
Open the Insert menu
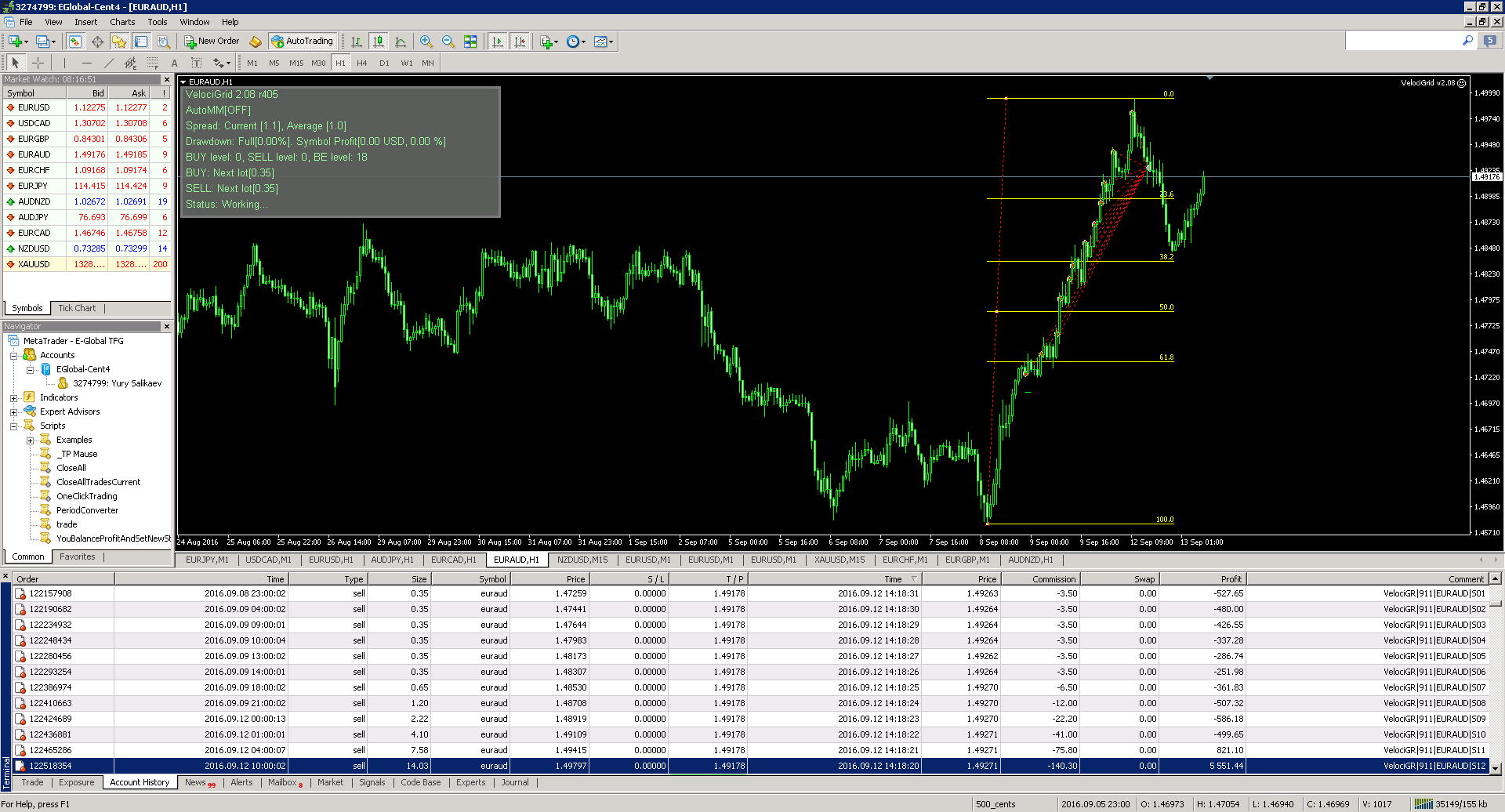86,22
